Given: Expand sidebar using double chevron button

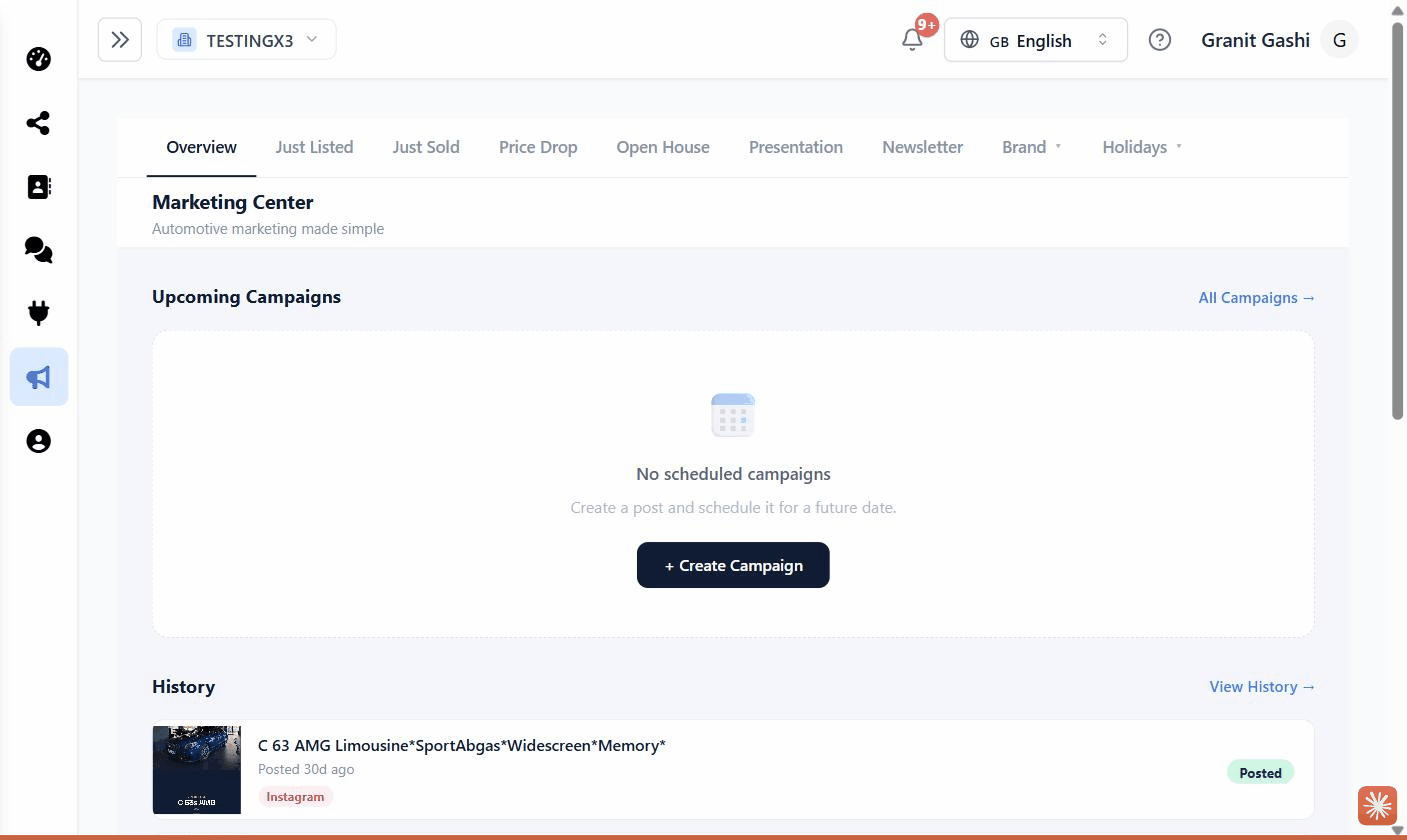Looking at the screenshot, I should 120,40.
